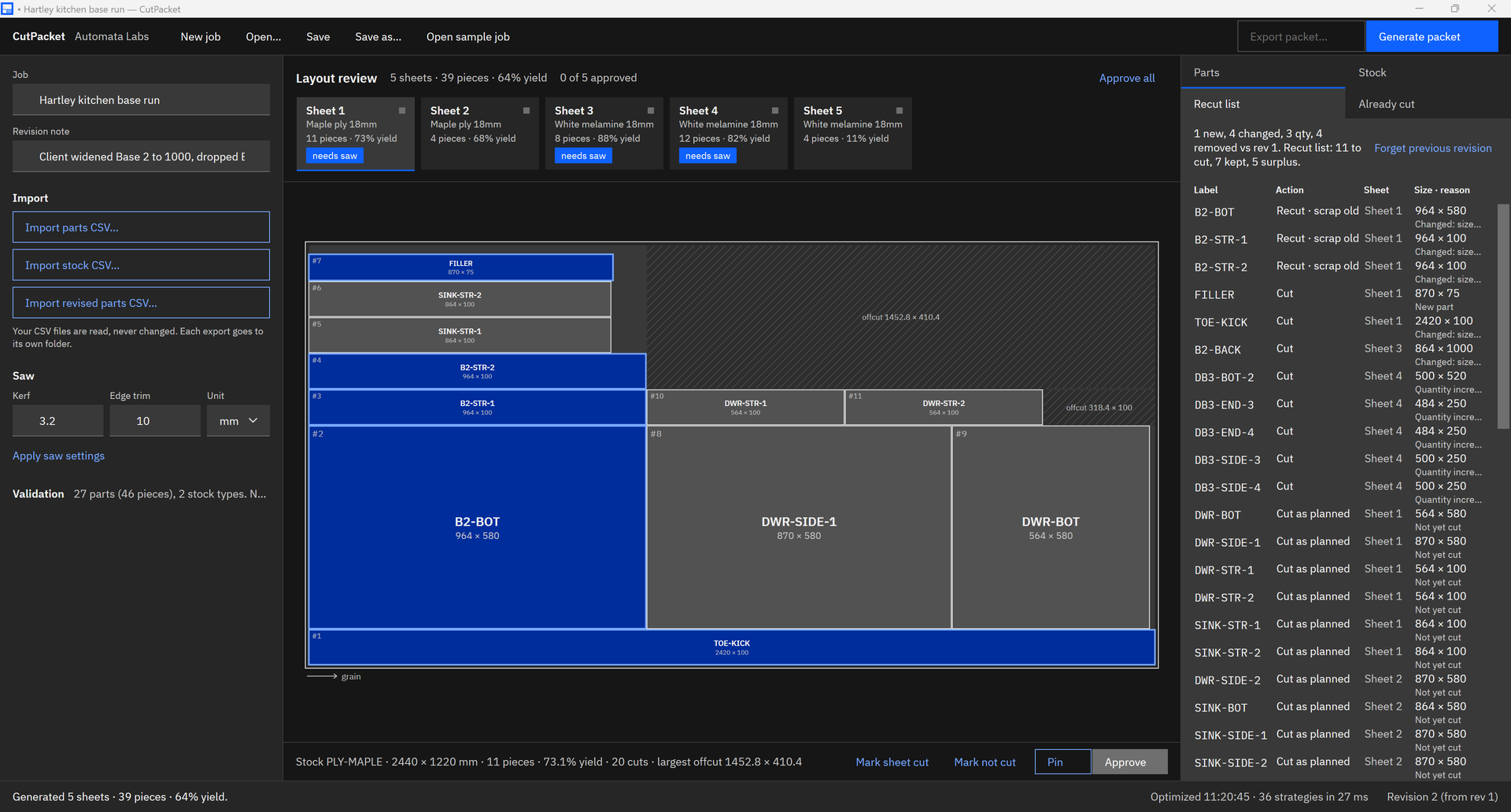Select the Recut list tab
Viewport: 1511px width, 812px height.
pyautogui.click(x=1263, y=104)
